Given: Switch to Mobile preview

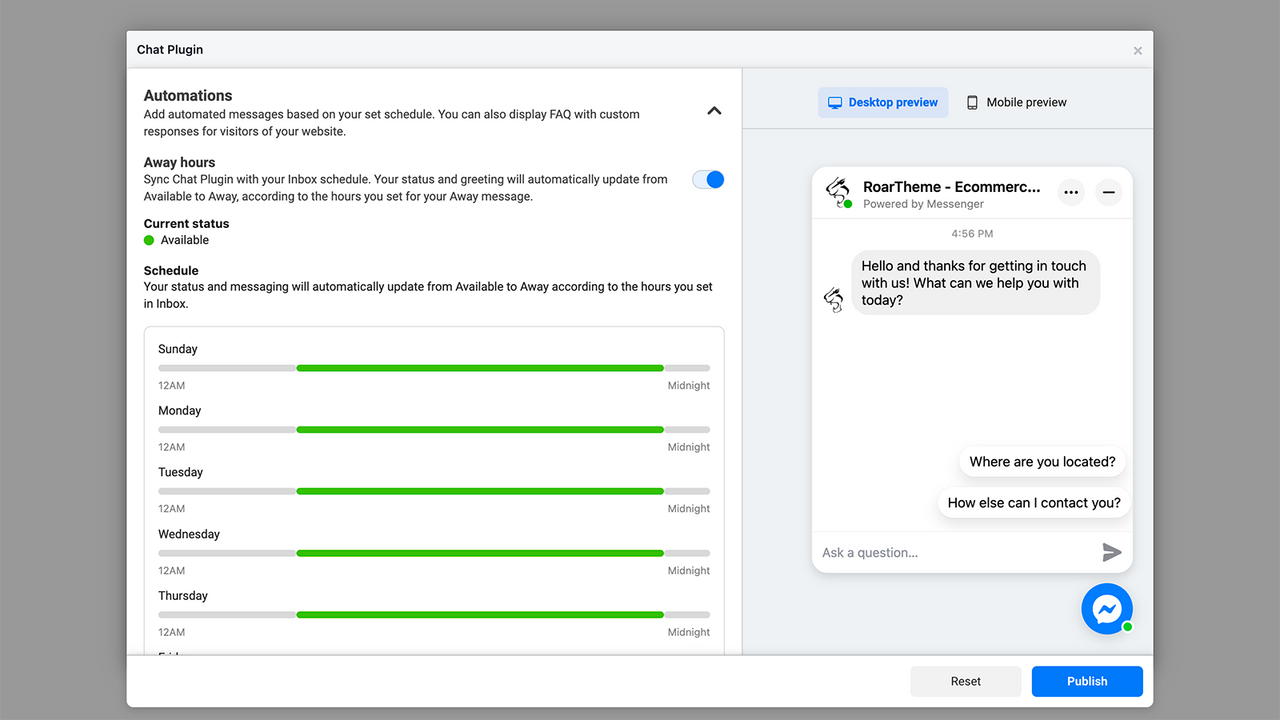Looking at the screenshot, I should point(1016,101).
